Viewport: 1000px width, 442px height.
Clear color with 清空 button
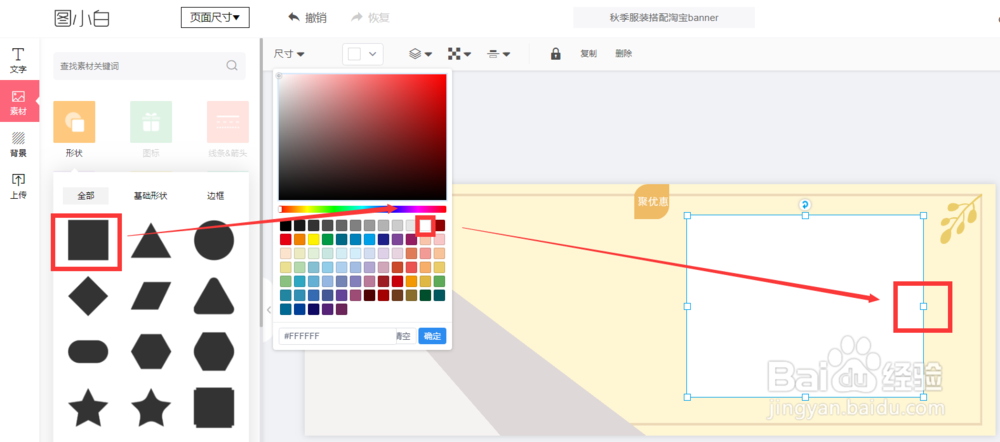tap(404, 336)
